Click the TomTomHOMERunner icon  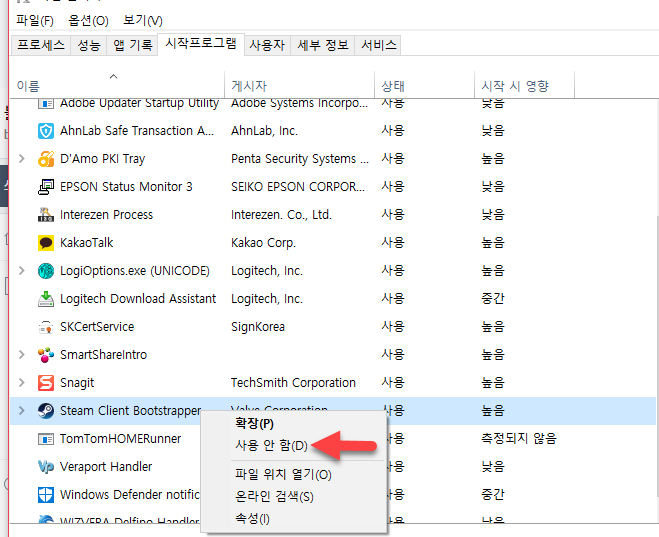tap(46, 439)
